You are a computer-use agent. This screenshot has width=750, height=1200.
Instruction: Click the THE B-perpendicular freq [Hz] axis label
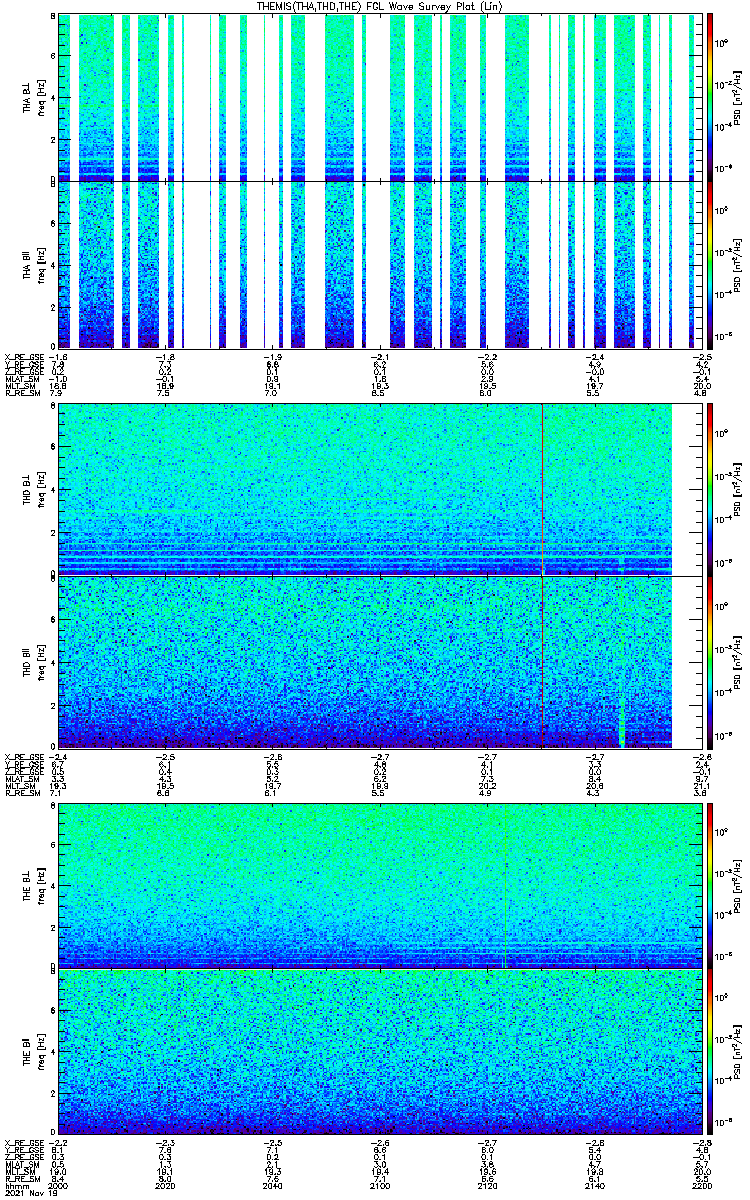pyautogui.click(x=40, y=885)
